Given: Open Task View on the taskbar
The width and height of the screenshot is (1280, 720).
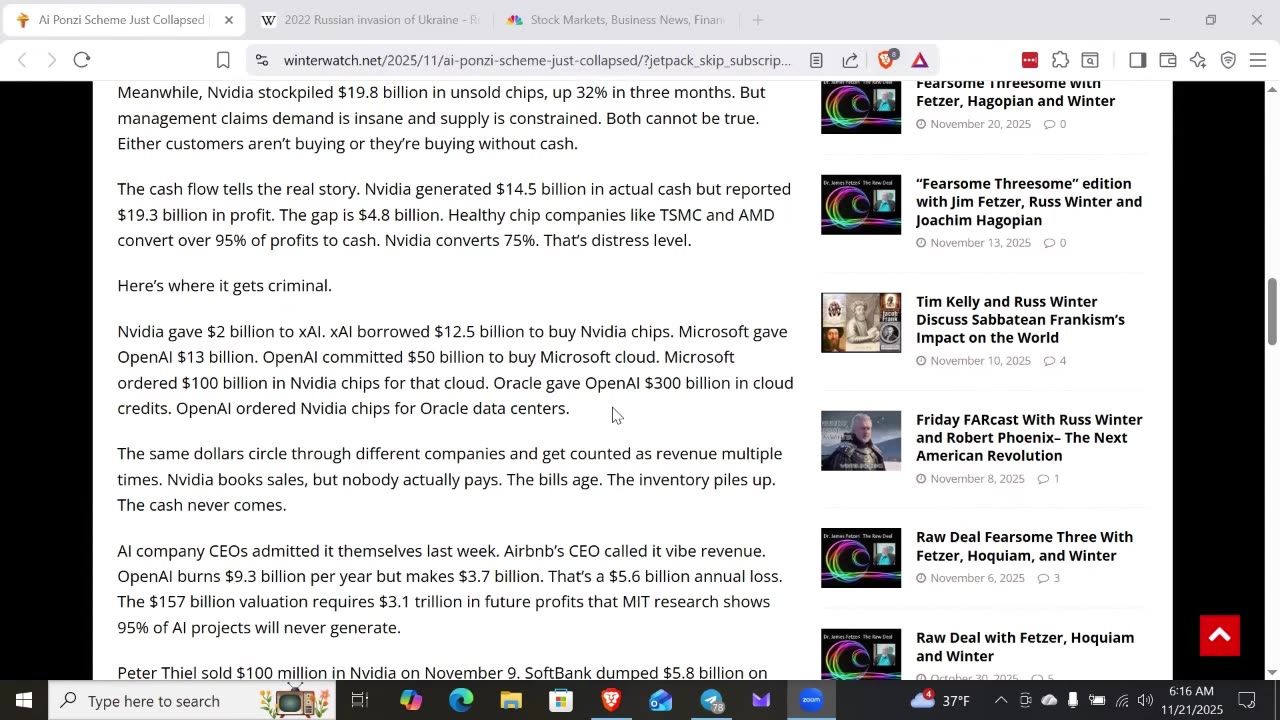Looking at the screenshot, I should [360, 700].
